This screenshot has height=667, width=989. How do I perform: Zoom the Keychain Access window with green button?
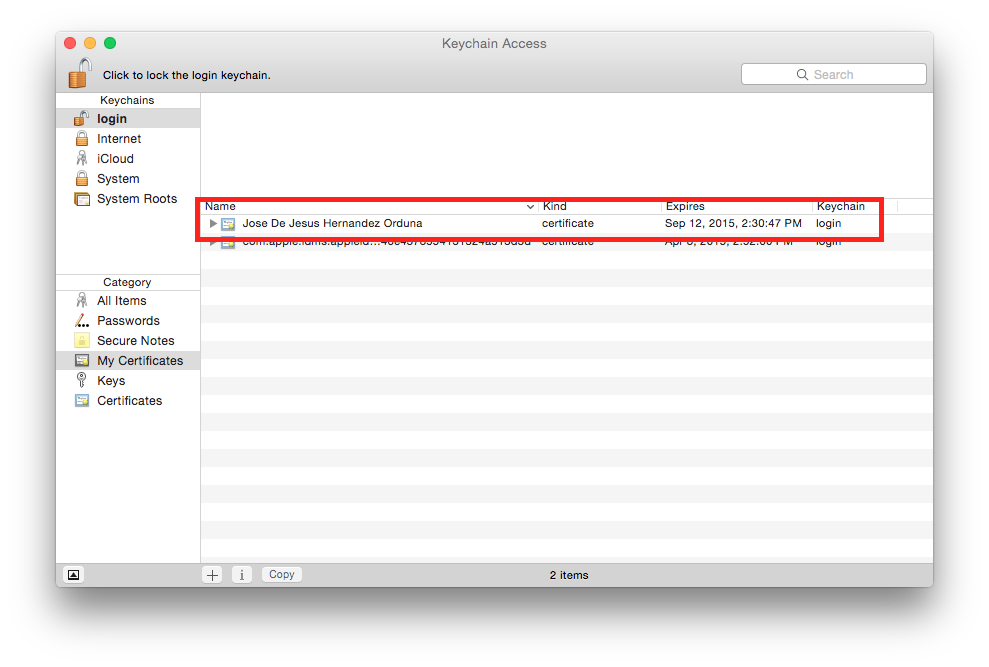coord(110,43)
